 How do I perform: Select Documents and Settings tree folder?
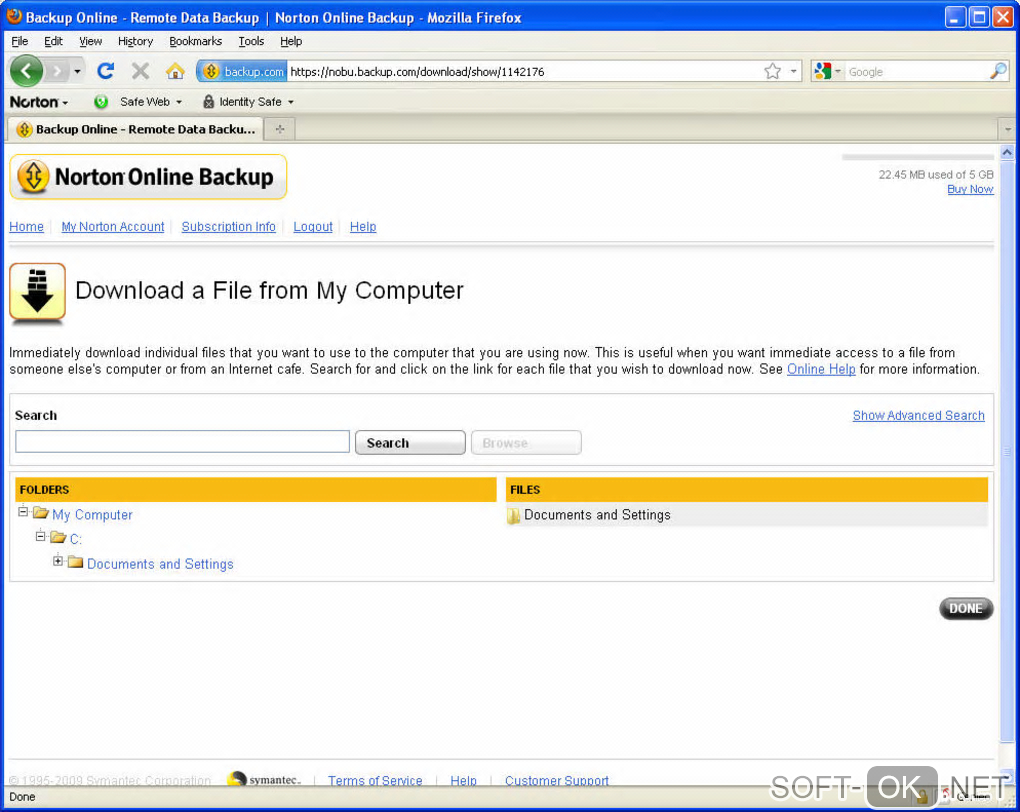point(160,564)
